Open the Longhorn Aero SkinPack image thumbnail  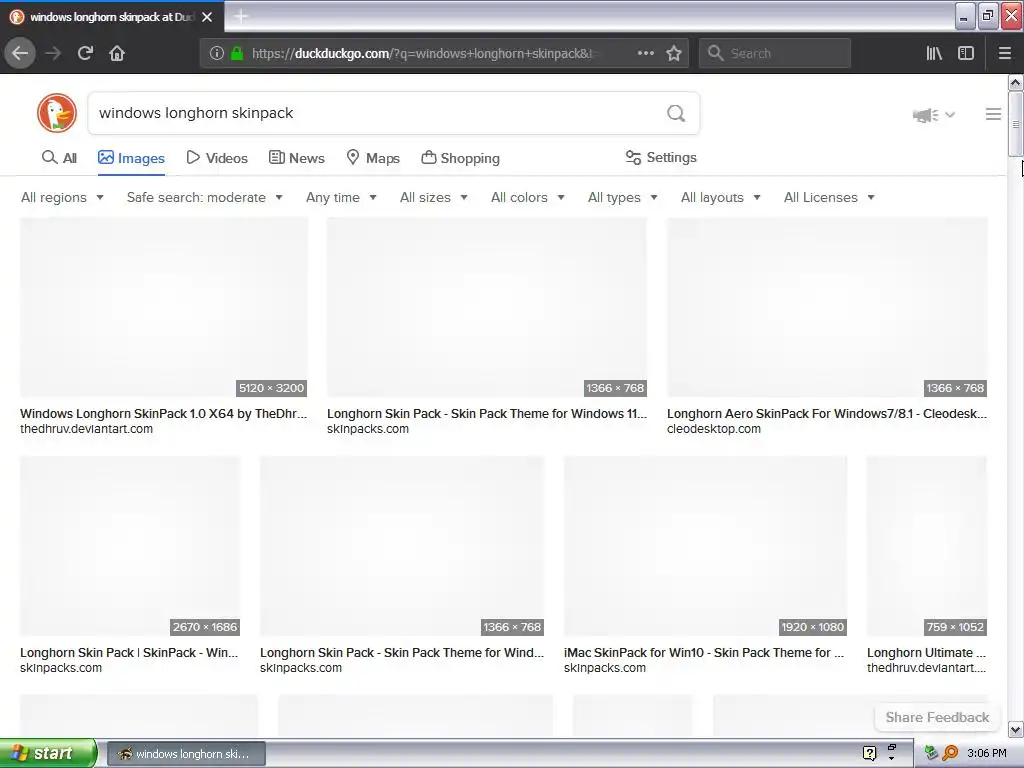point(827,307)
